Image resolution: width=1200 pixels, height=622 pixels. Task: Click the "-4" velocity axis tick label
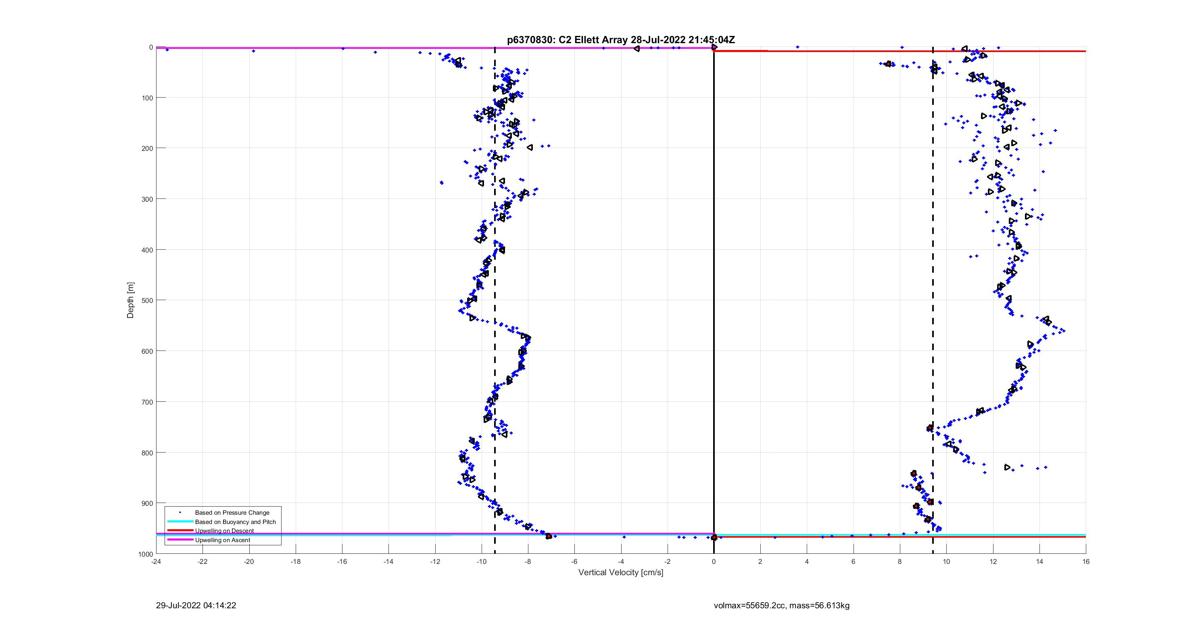point(621,562)
